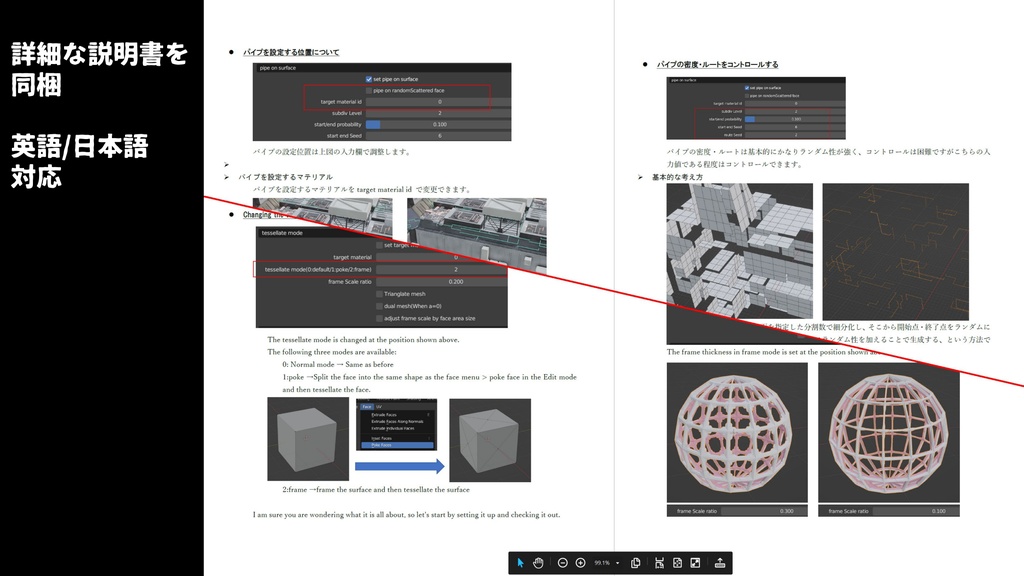Click the tessellate mode value 2 field

pos(441,270)
